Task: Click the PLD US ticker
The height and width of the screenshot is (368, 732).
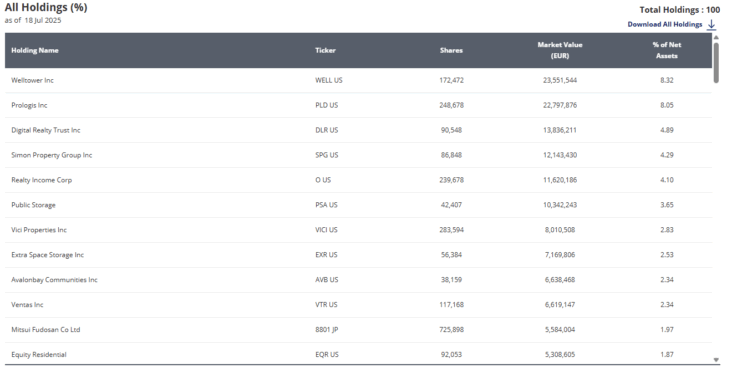Action: tap(326, 105)
